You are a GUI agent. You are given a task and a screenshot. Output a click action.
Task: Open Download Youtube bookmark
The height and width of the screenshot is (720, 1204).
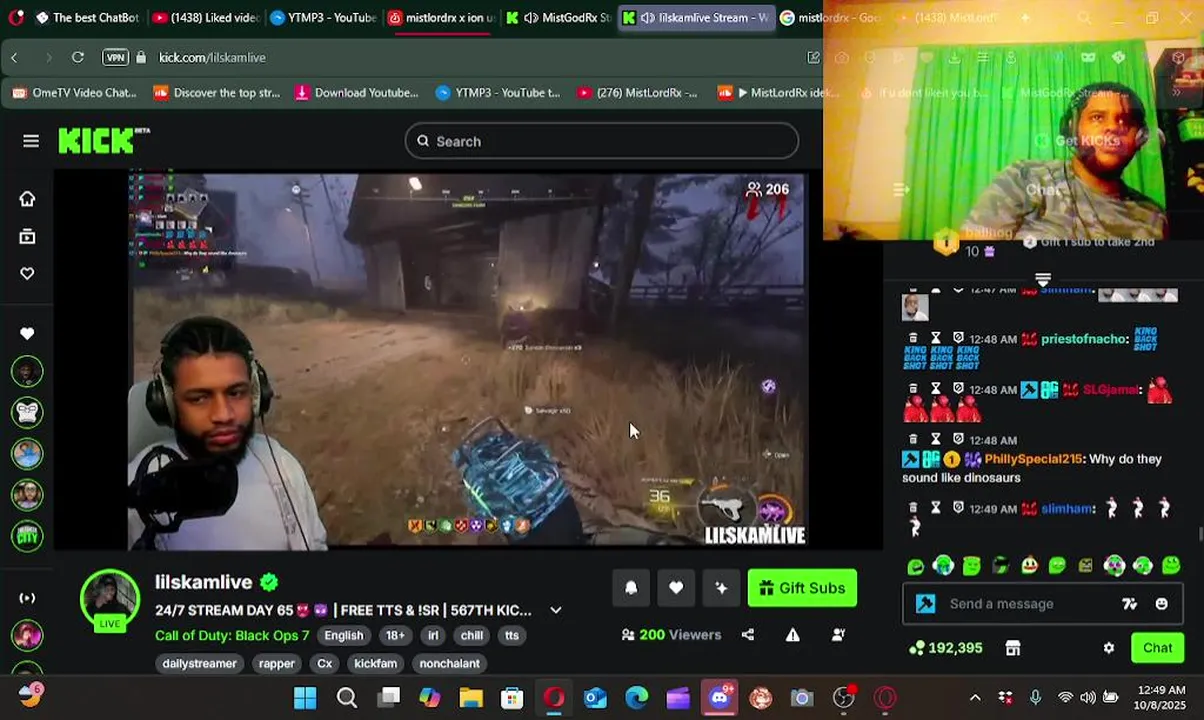357,93
